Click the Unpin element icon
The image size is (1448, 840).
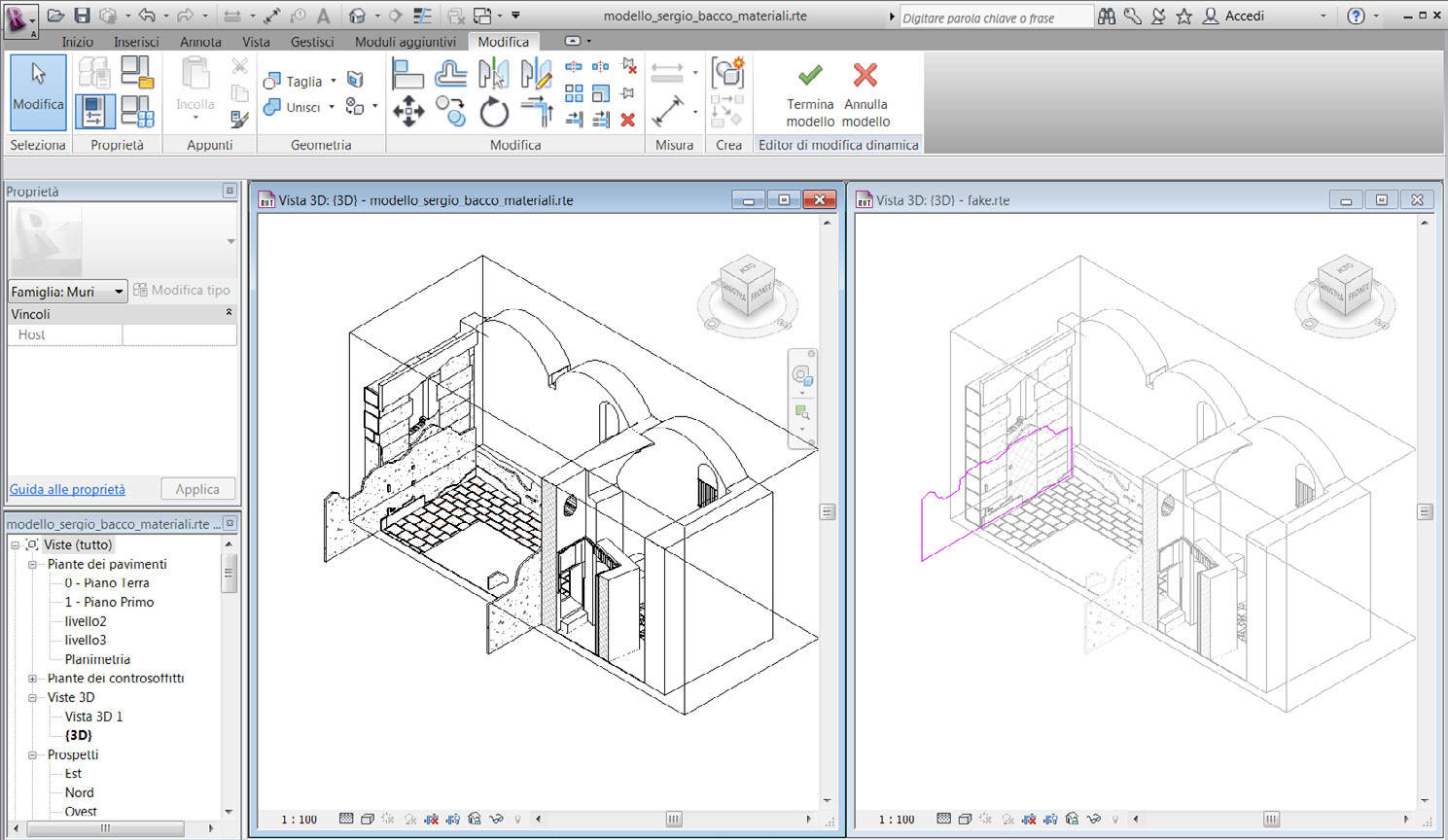point(628,67)
